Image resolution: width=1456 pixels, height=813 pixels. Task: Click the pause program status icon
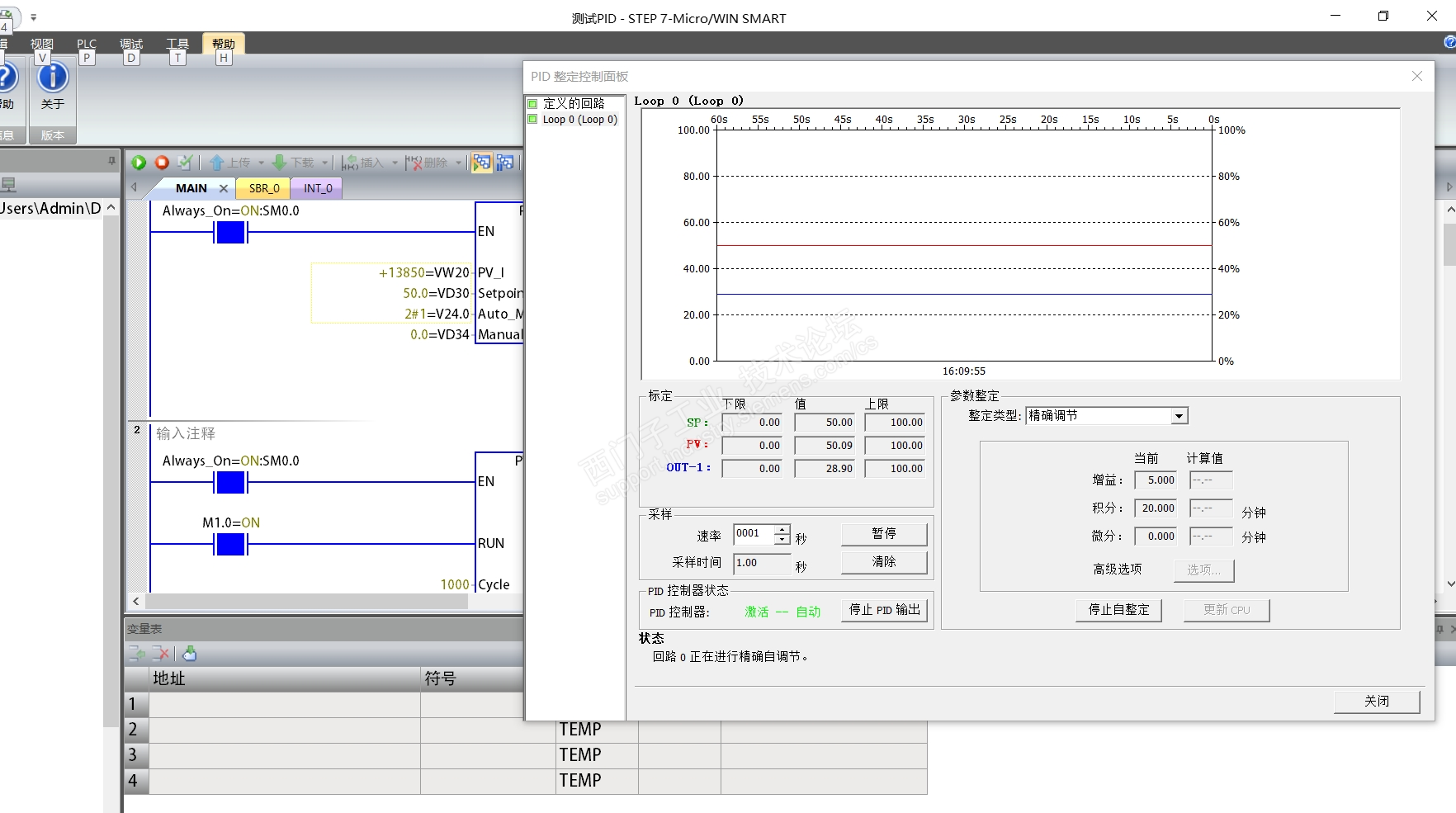point(505,163)
